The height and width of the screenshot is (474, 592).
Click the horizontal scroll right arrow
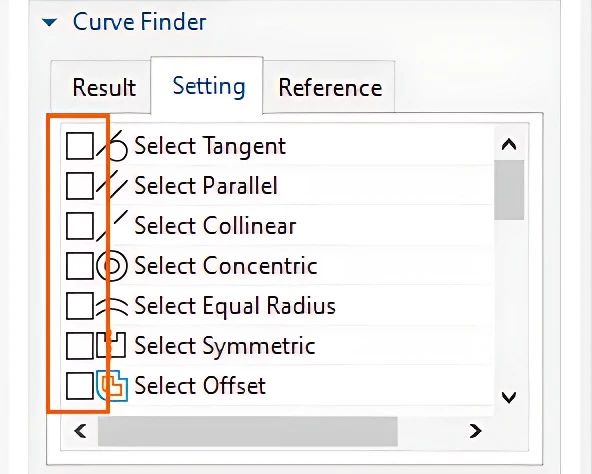coord(475,431)
